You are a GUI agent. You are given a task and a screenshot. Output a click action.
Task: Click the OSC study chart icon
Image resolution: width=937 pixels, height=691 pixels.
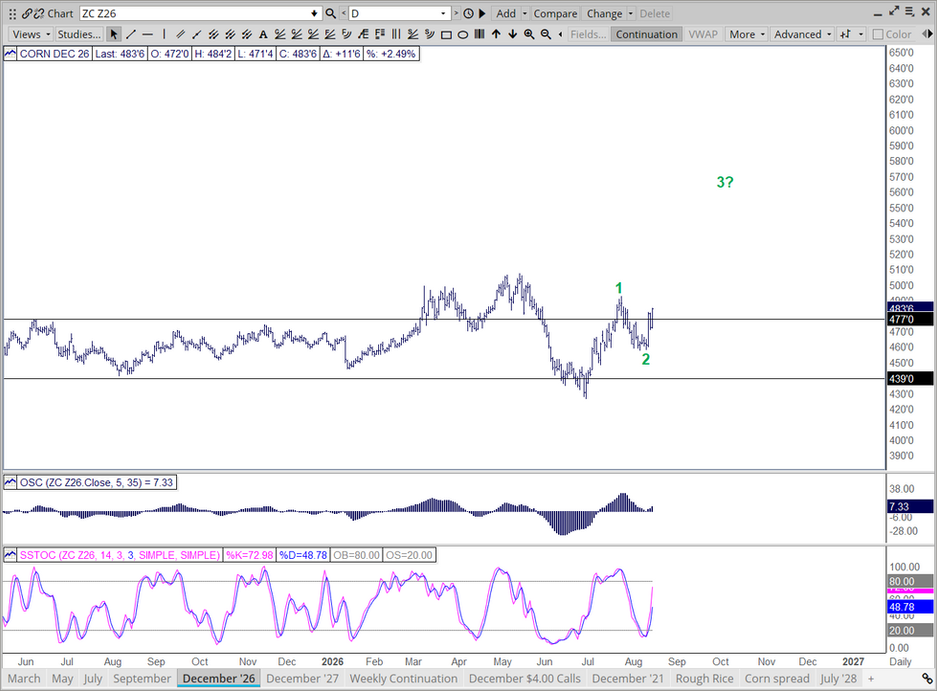pyautogui.click(x=10, y=482)
